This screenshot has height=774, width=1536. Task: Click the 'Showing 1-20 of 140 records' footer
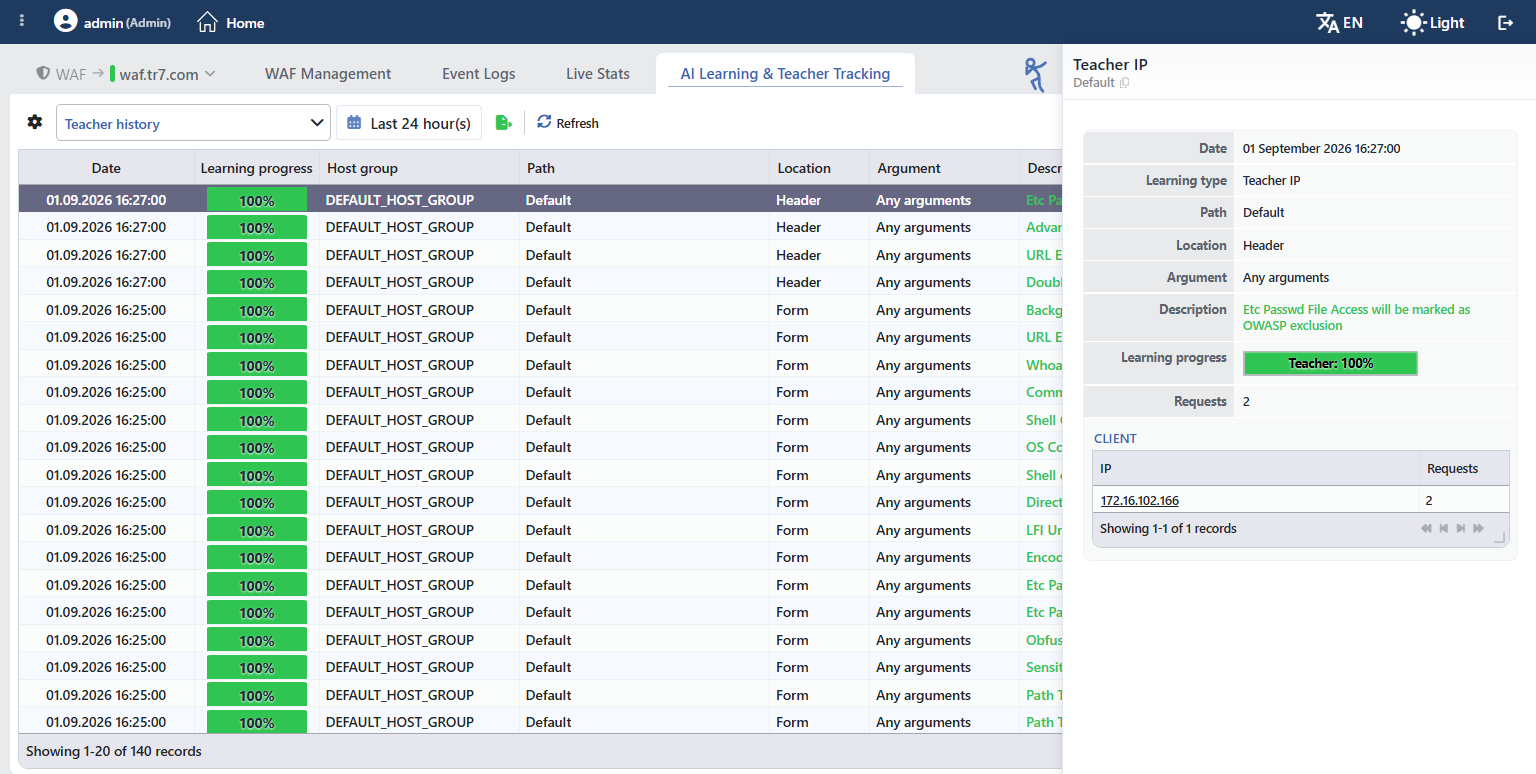point(114,750)
